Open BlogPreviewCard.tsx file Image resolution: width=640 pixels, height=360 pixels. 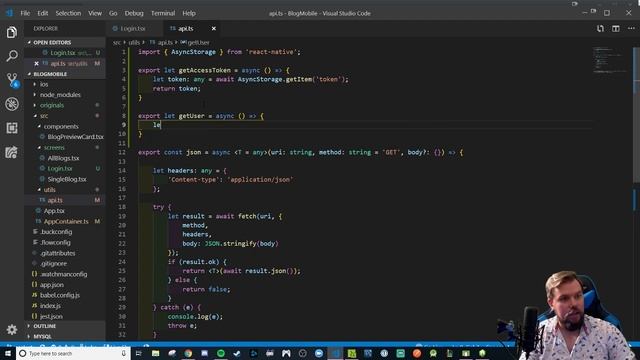75,137
